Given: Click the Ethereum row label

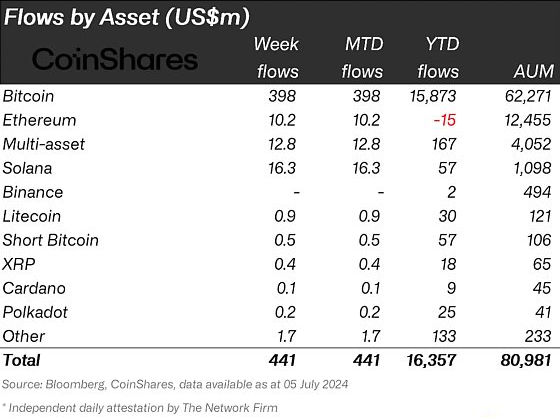Looking at the screenshot, I should click(39, 120).
